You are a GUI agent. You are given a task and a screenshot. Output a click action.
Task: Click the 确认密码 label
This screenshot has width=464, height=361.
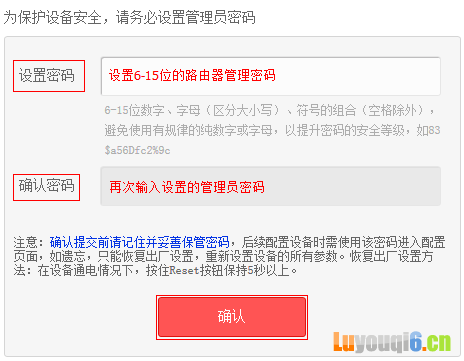(46, 186)
